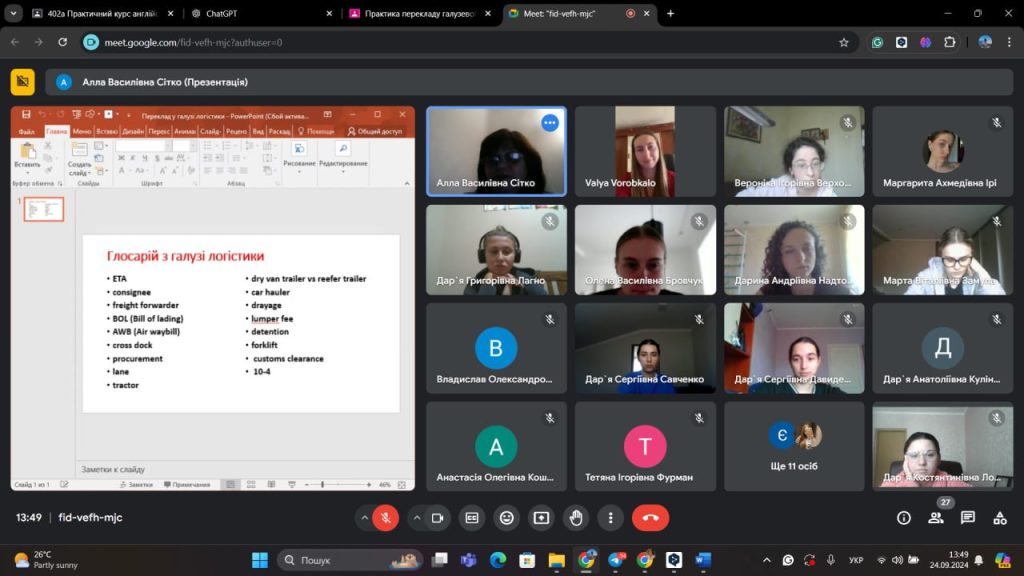Unmute the microphone

pyautogui.click(x=385, y=518)
